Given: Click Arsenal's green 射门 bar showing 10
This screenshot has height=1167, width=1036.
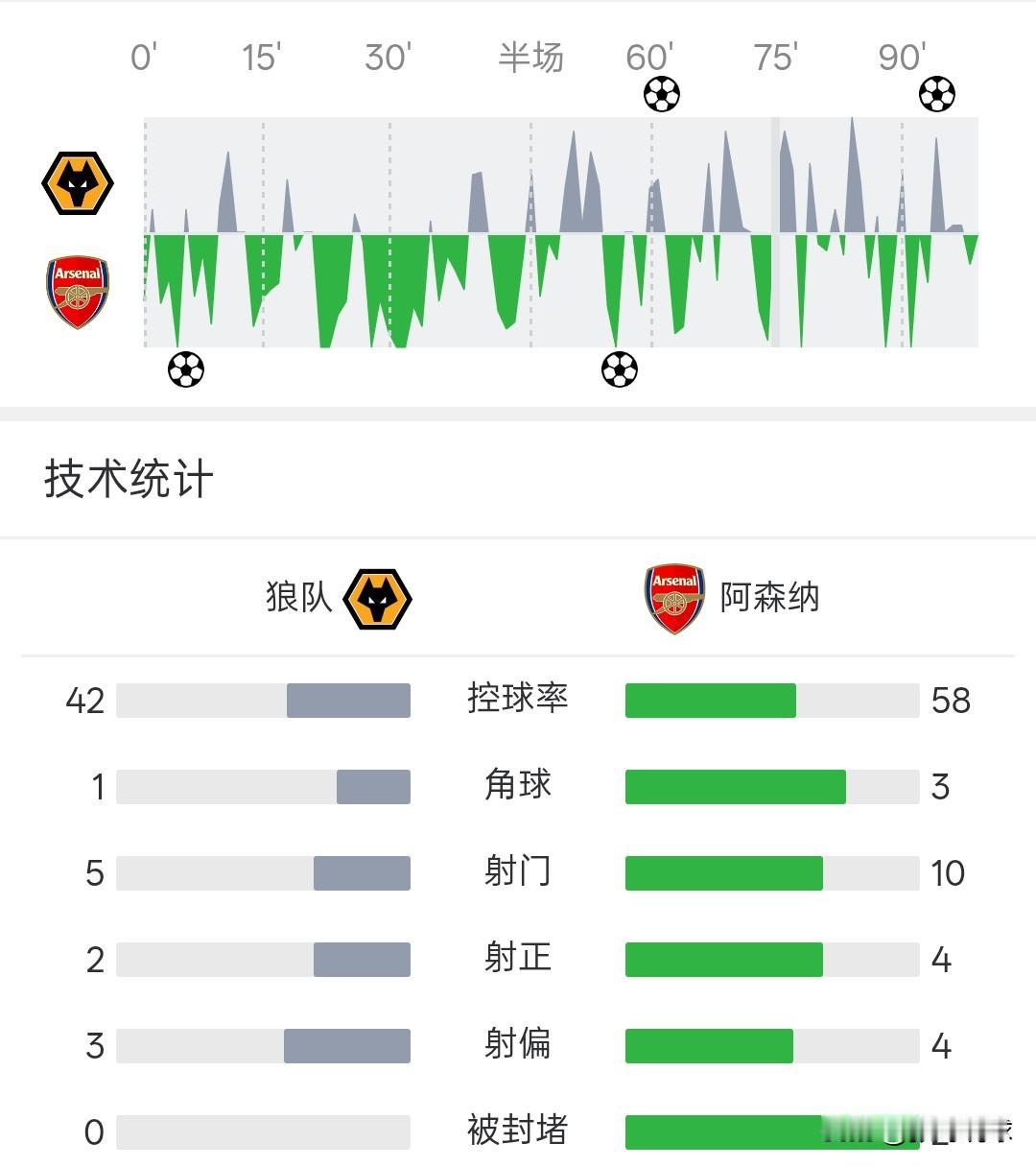Looking at the screenshot, I should pyautogui.click(x=724, y=873).
